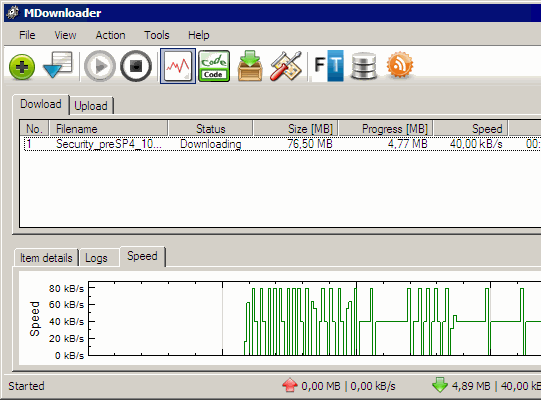Viewport: 541px width, 400px height.
Task: Click the 4,89 MB download total text
Action: click(x=471, y=386)
